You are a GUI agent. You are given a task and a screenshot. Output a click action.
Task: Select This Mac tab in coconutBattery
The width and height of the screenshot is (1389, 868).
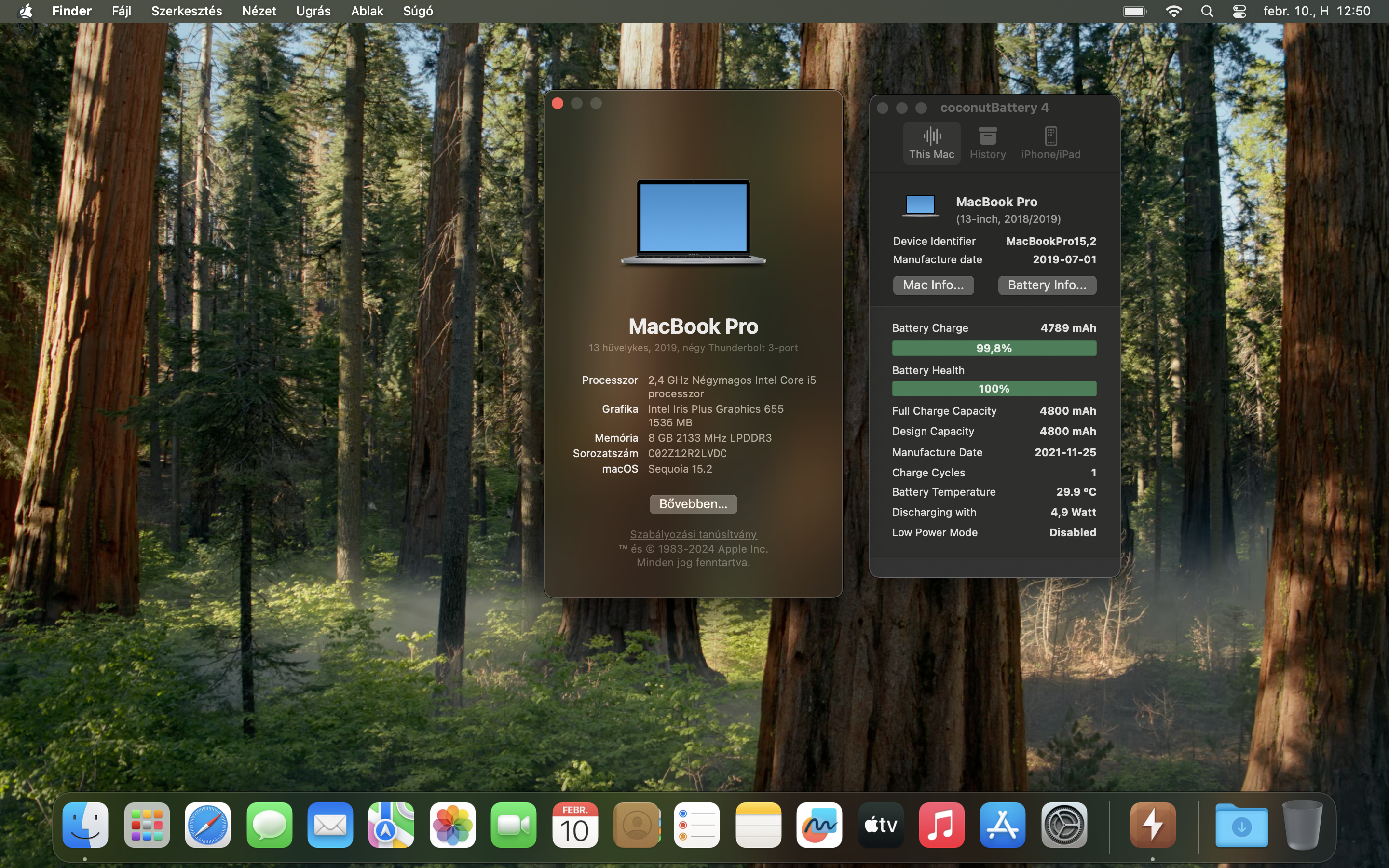point(932,143)
